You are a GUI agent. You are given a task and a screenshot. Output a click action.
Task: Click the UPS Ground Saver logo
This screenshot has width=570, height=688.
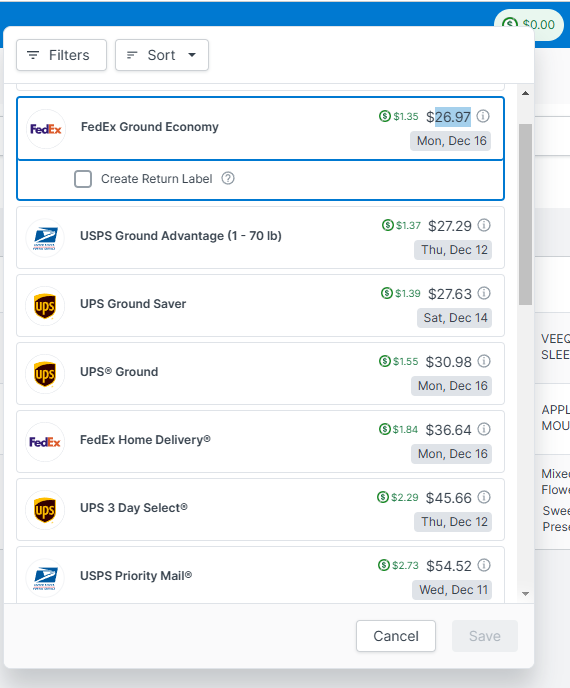[45, 306]
